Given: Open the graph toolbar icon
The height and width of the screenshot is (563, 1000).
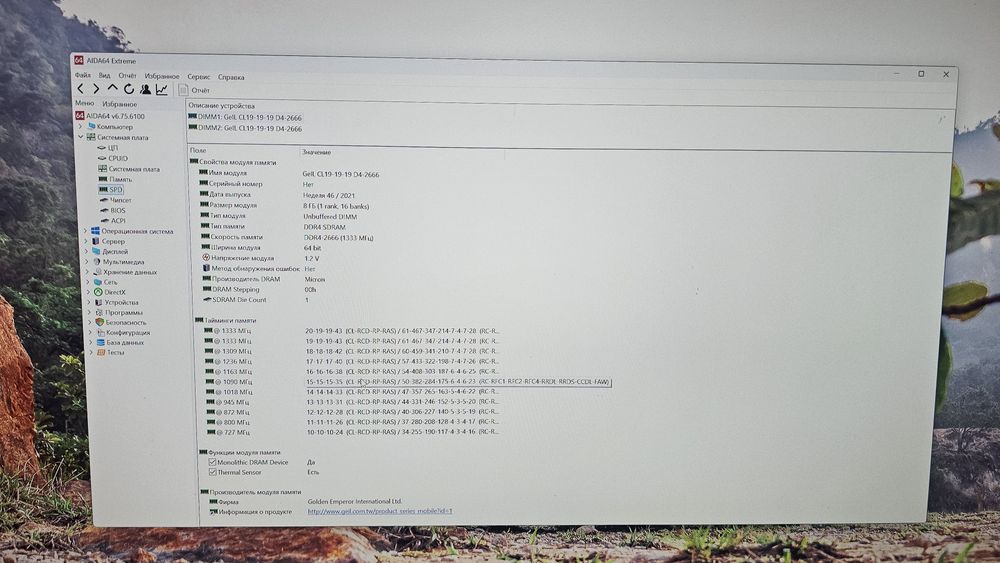Looking at the screenshot, I should pyautogui.click(x=162, y=90).
